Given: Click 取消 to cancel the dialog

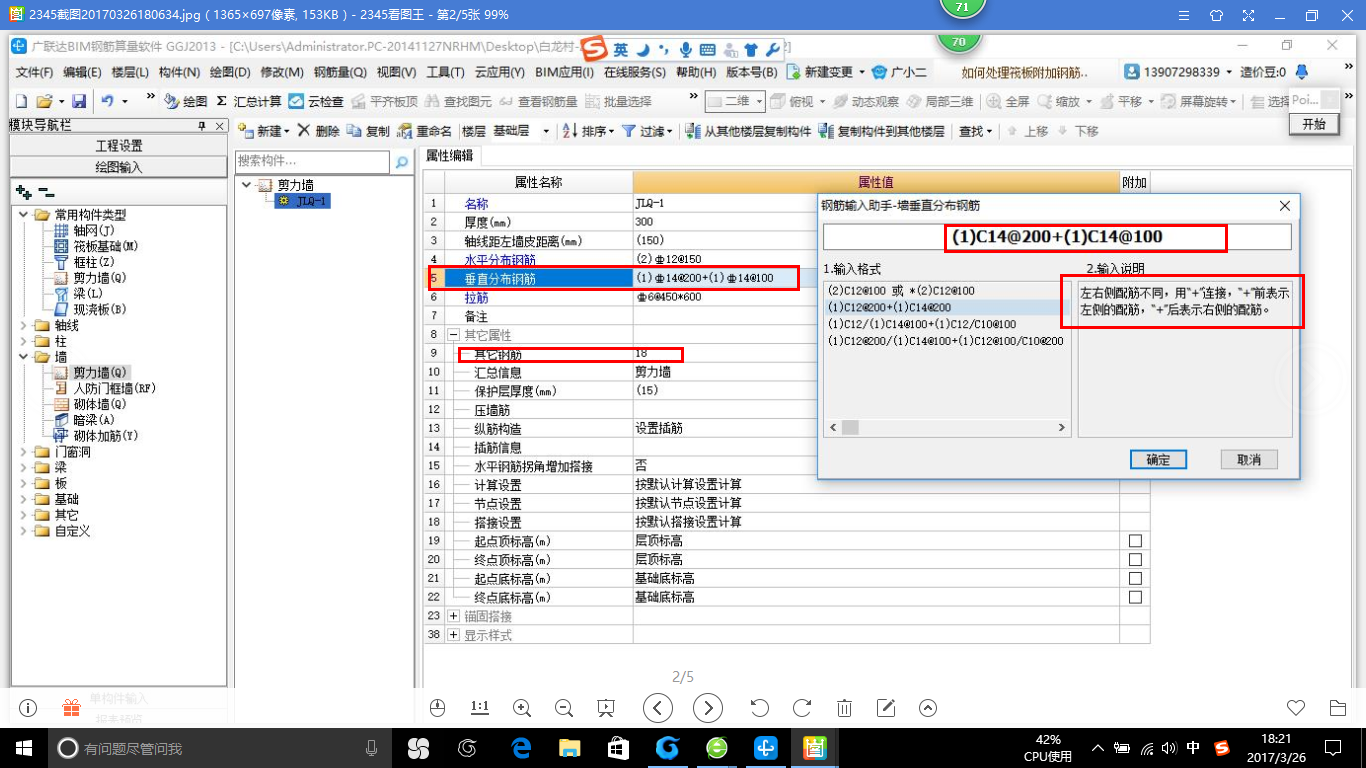Looking at the screenshot, I should point(1249,460).
